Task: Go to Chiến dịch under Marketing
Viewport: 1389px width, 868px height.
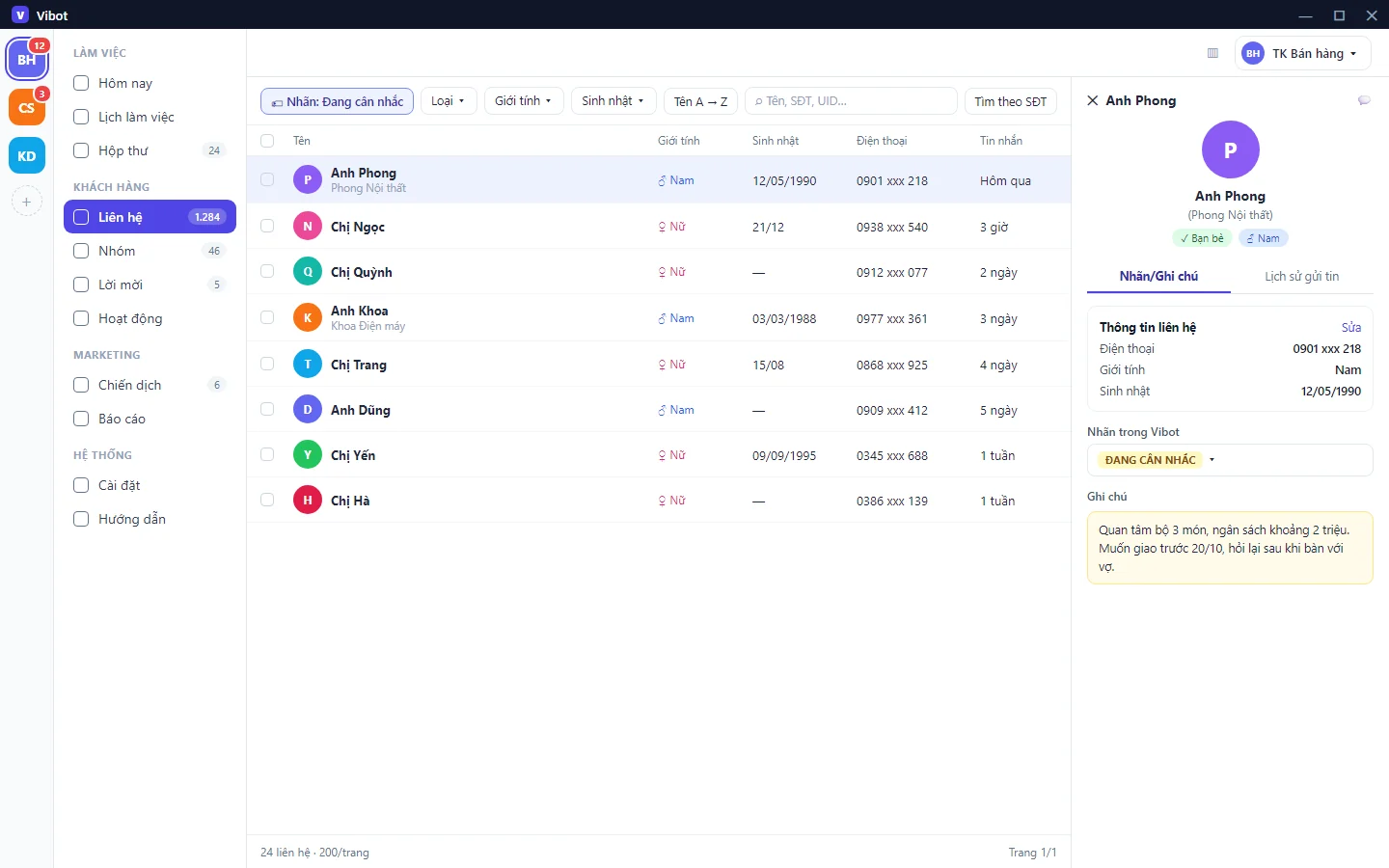Action: pyautogui.click(x=150, y=385)
